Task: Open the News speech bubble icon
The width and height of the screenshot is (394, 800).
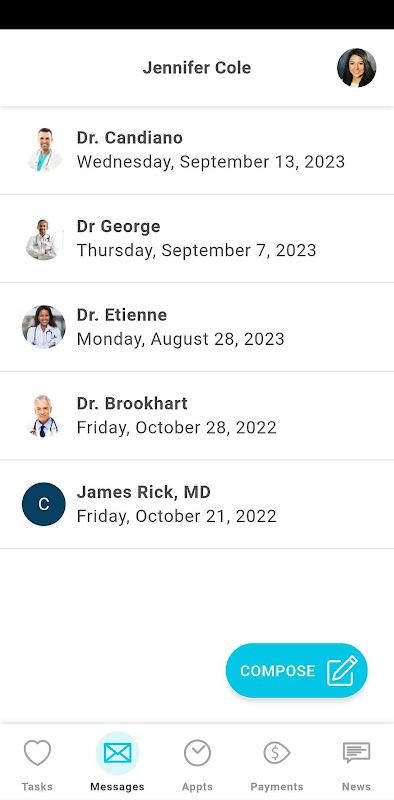Action: tap(356, 753)
